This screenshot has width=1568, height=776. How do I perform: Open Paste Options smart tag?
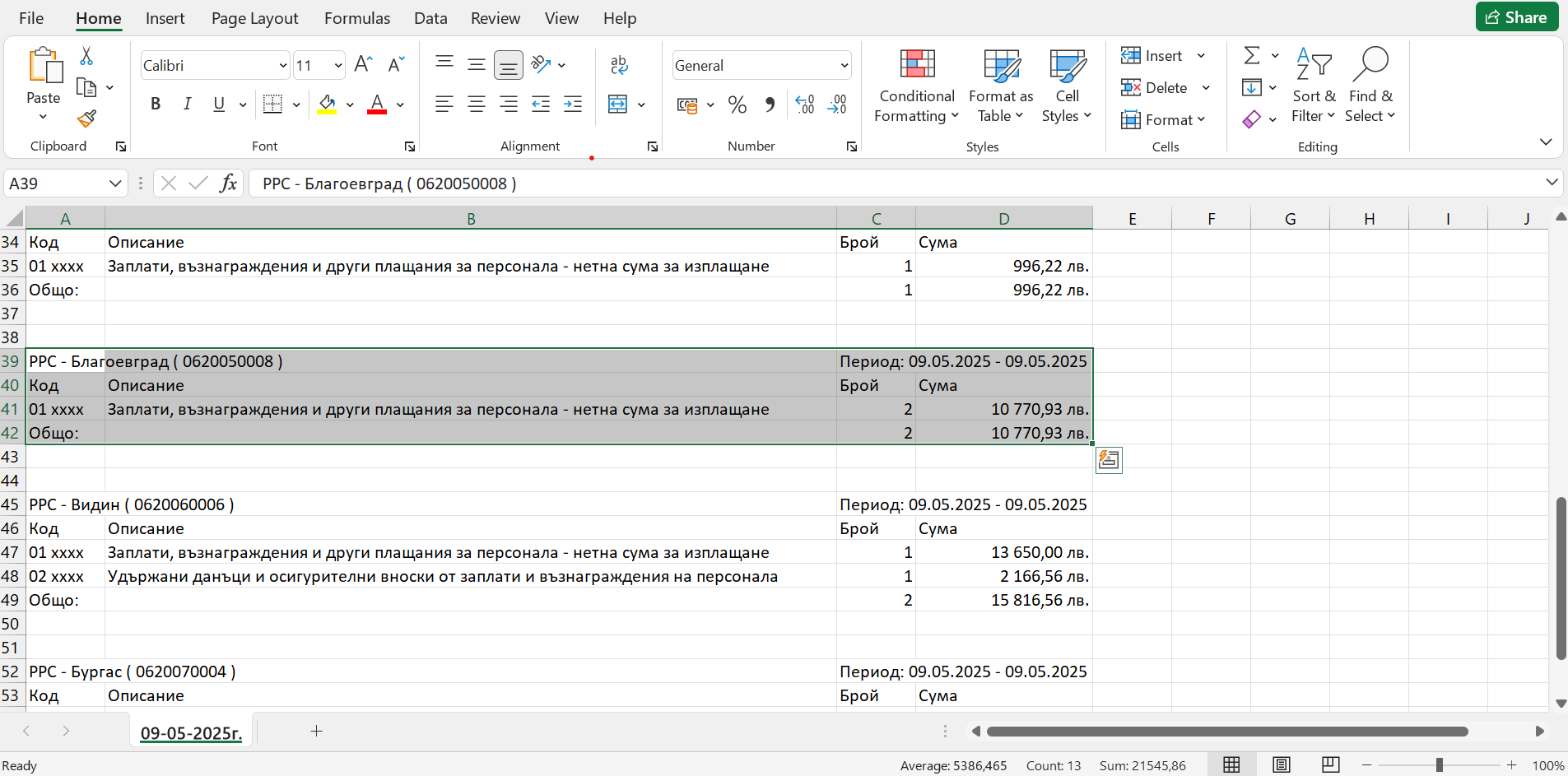pyautogui.click(x=1109, y=460)
